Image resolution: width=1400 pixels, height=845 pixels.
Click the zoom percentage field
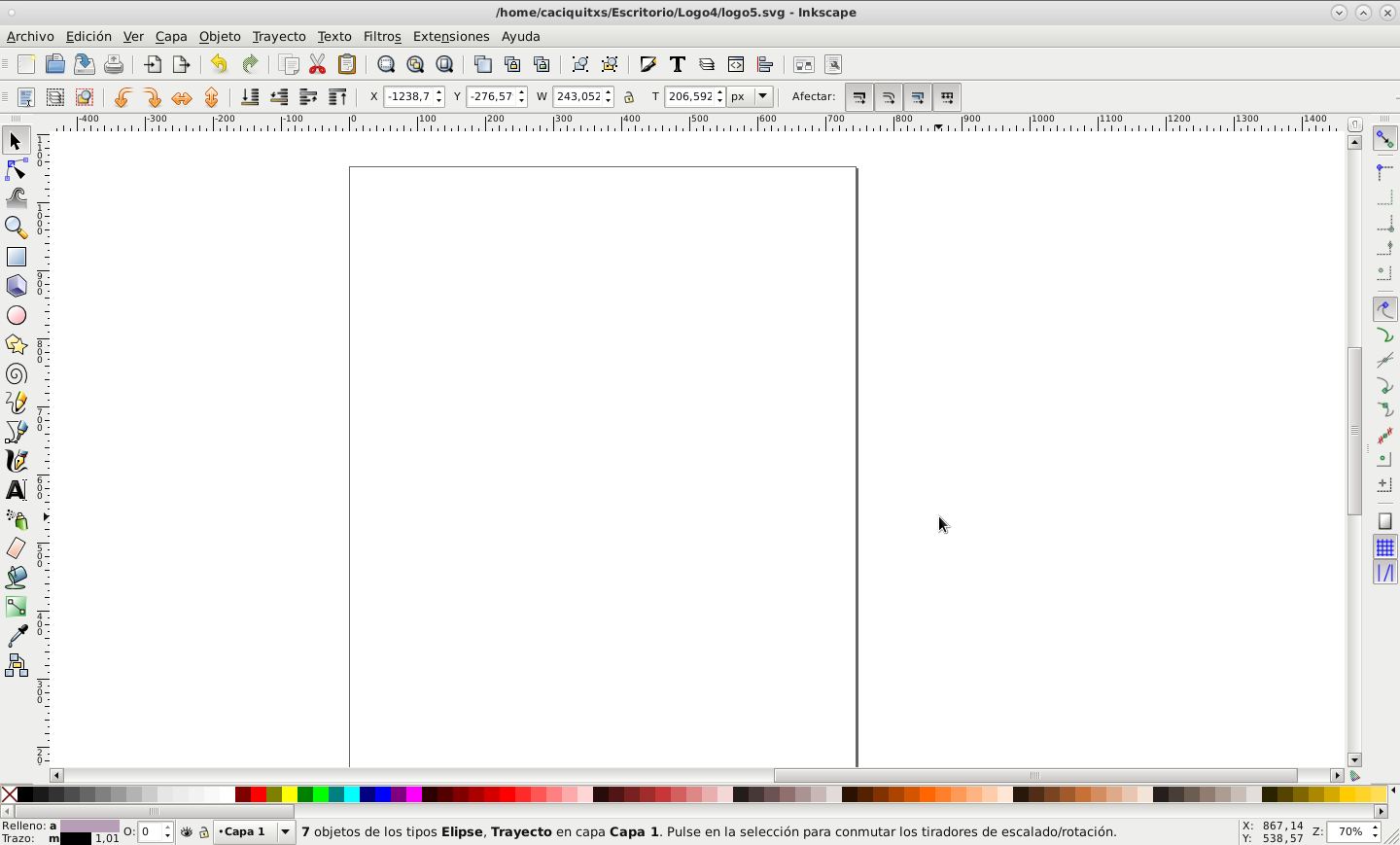[1349, 831]
